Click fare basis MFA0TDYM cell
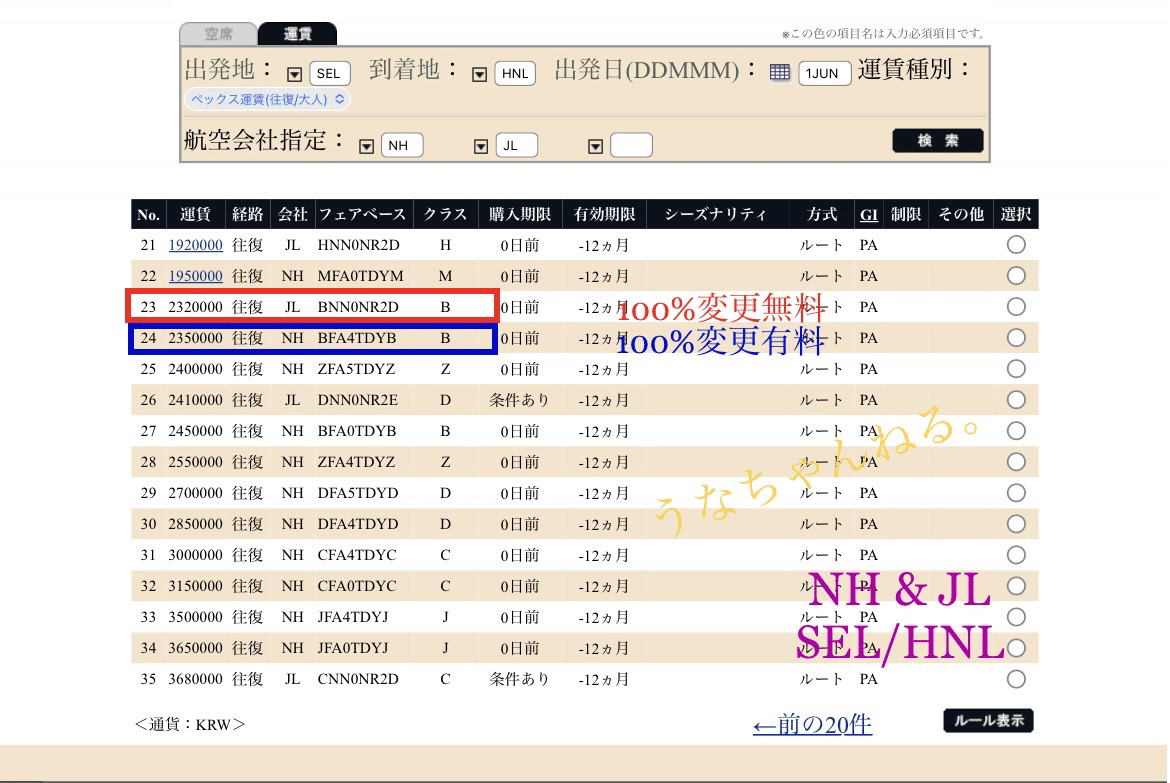 [x=360, y=276]
